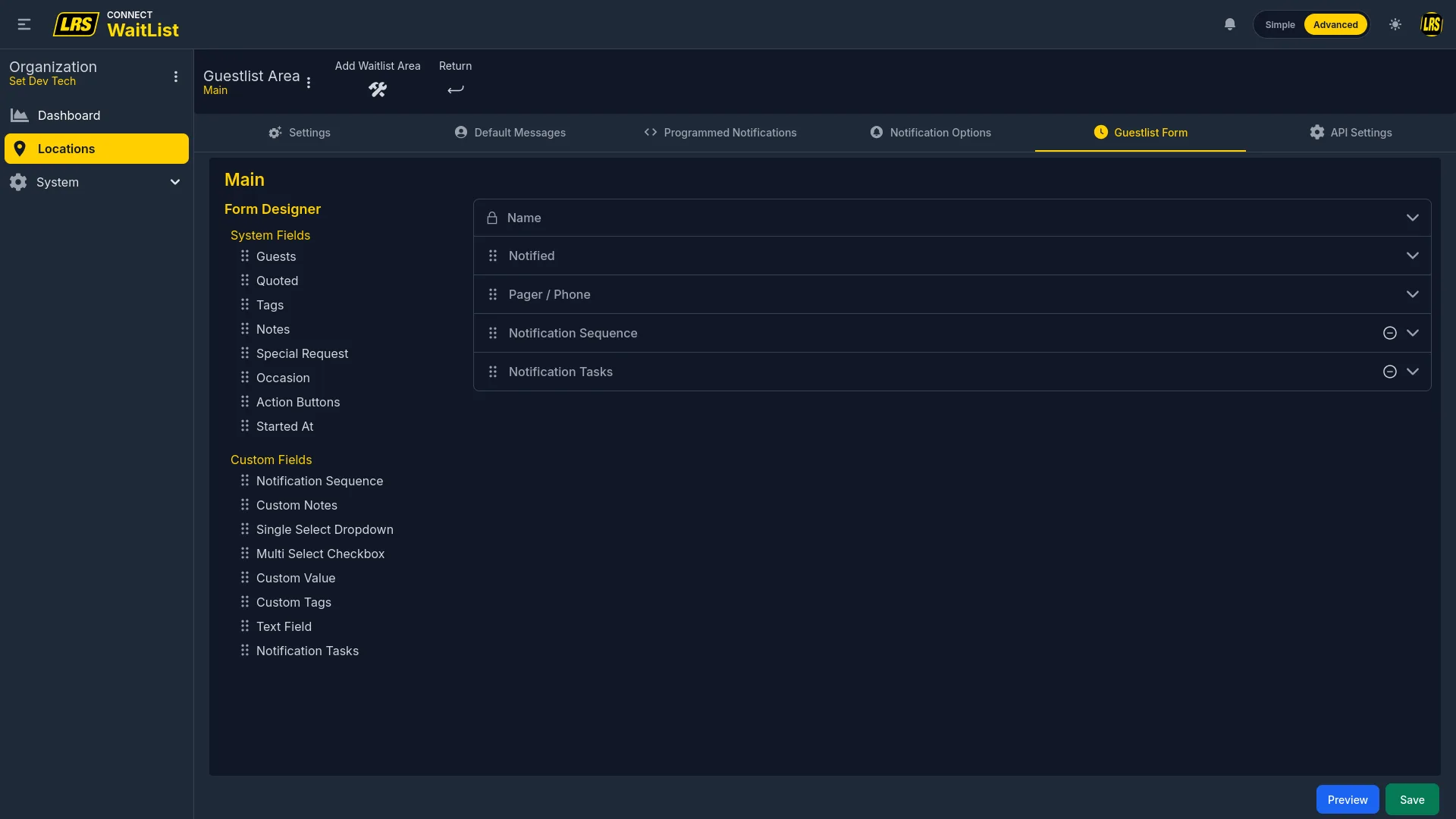Expand the Name field row

tap(1413, 218)
